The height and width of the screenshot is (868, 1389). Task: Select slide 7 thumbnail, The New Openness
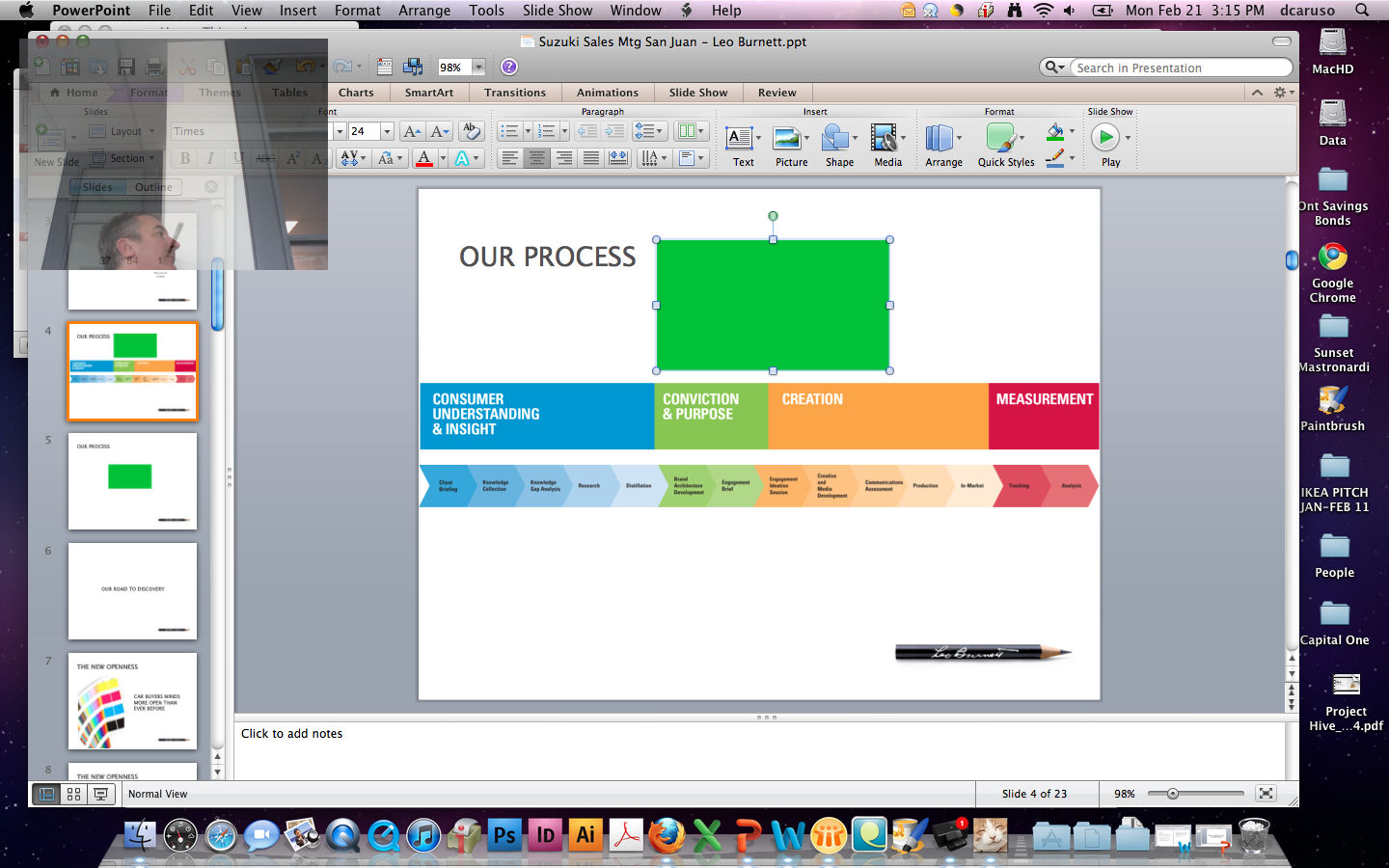tap(132, 701)
